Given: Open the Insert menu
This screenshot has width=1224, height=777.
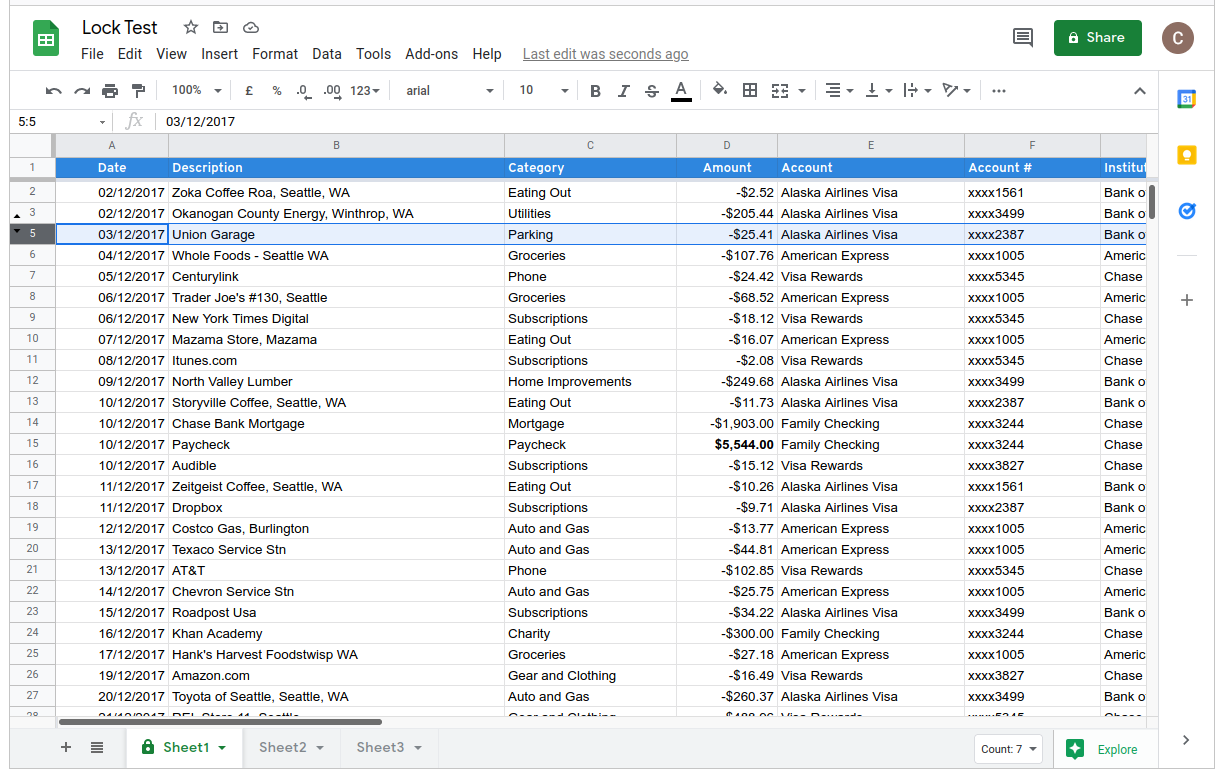Looking at the screenshot, I should [x=220, y=54].
